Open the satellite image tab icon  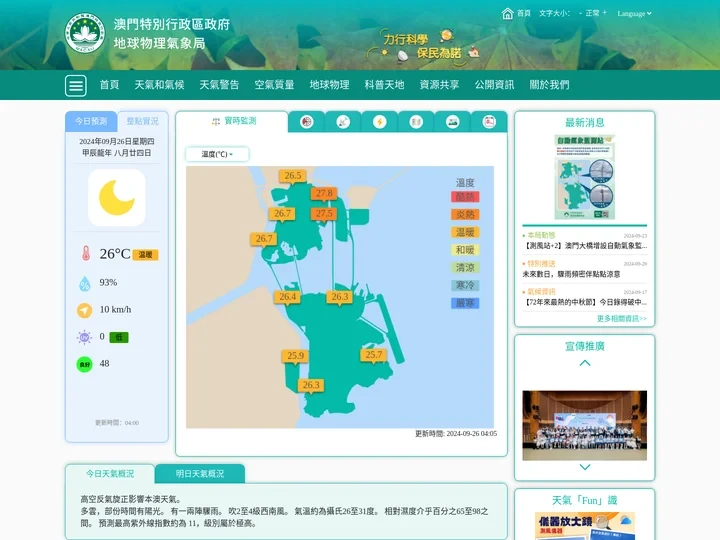click(x=343, y=122)
